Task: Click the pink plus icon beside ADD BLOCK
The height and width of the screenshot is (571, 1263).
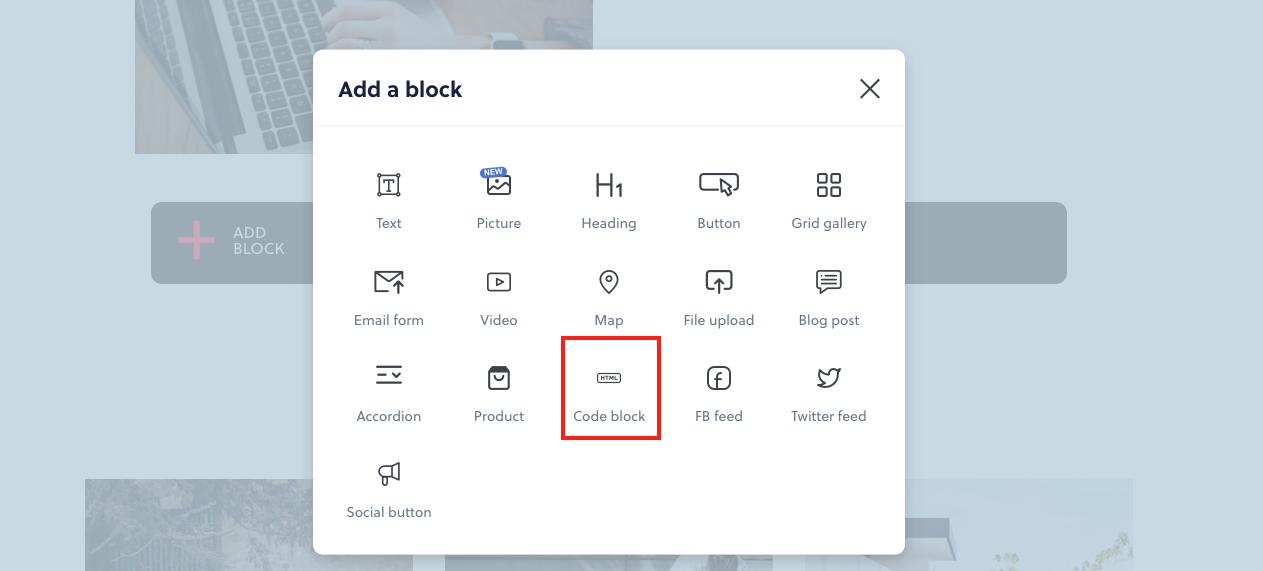Action: coord(196,241)
